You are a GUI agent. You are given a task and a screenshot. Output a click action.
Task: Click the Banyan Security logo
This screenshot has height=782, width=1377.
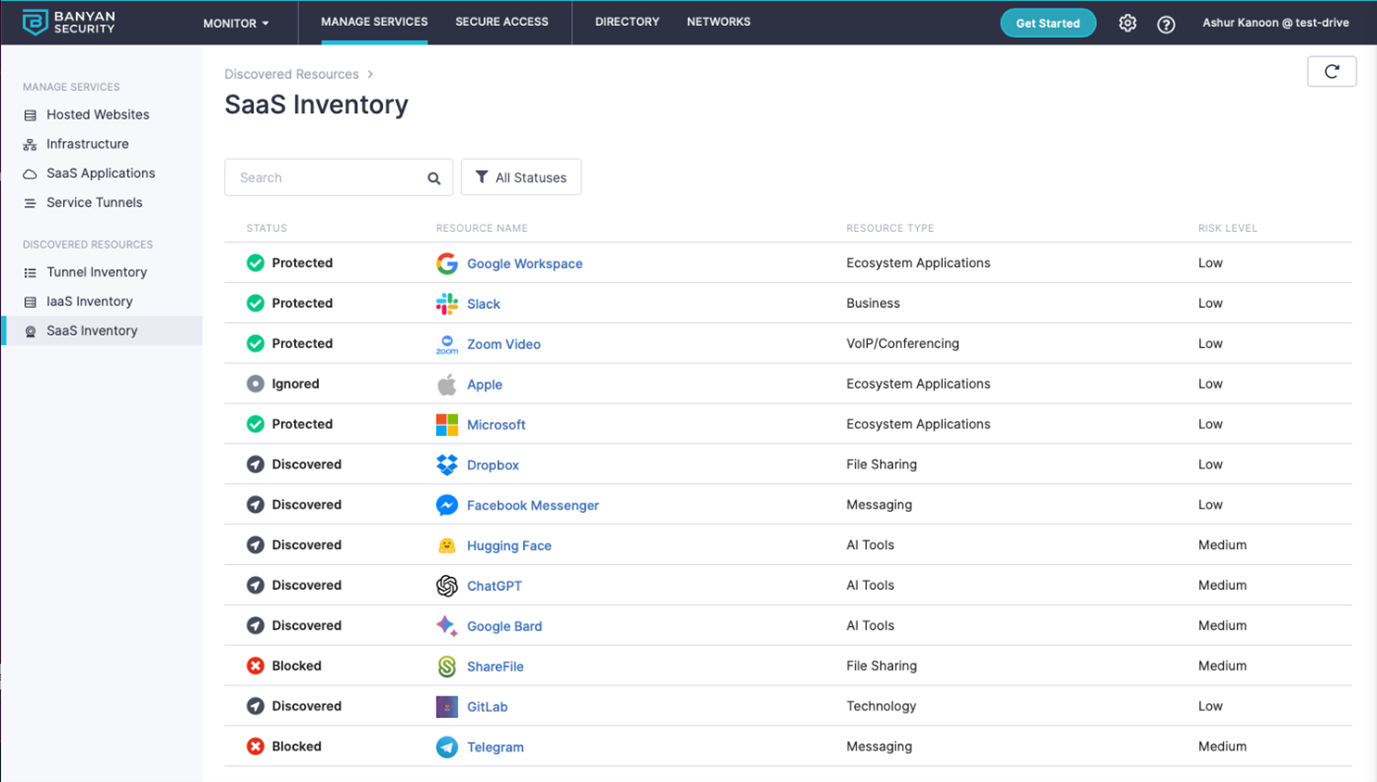[x=70, y=22]
